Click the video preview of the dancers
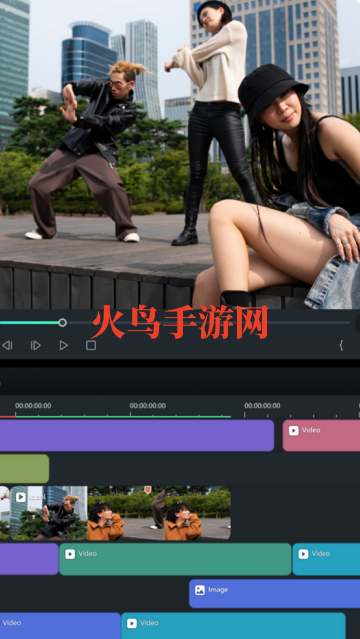 (180, 154)
